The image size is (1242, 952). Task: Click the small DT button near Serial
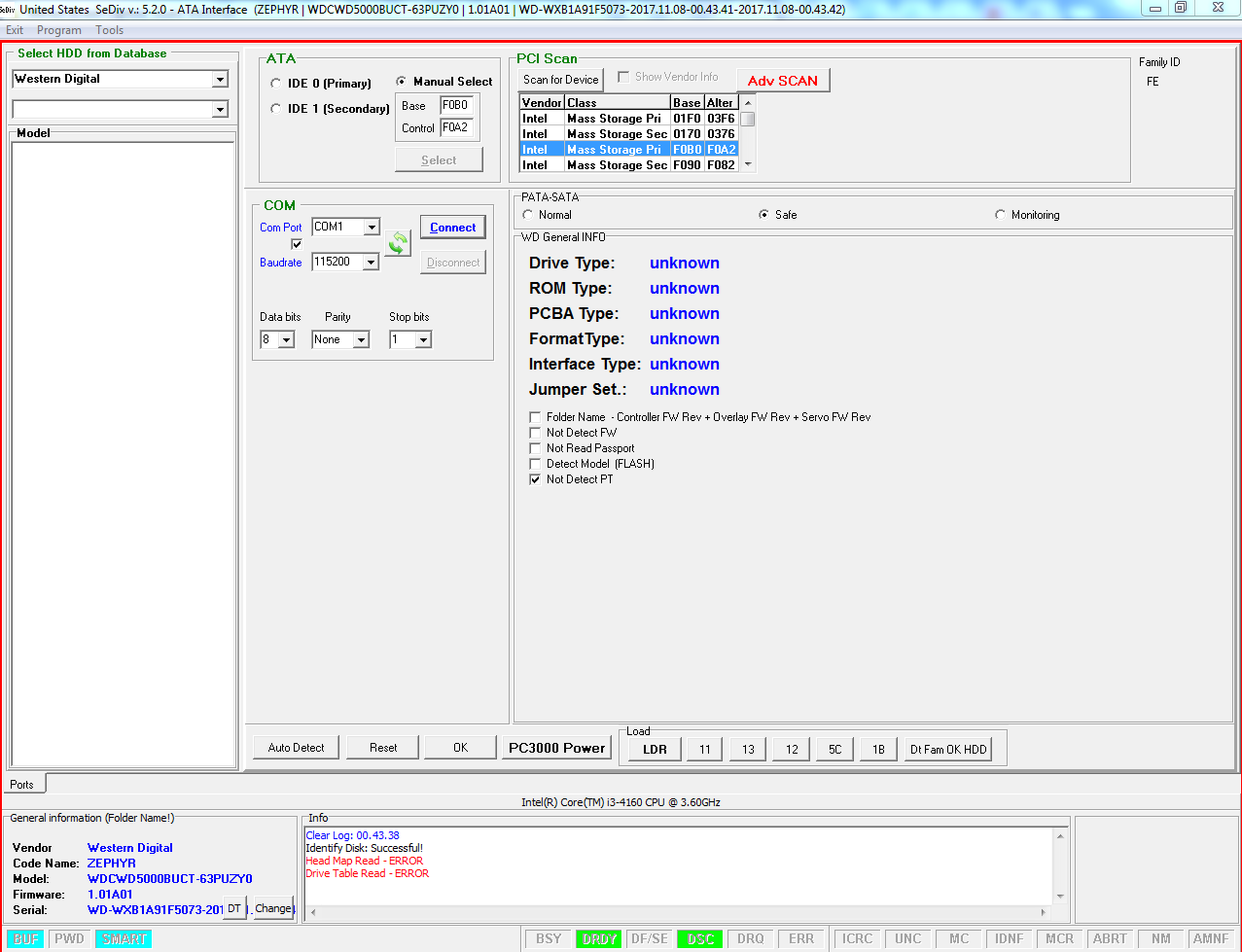(234, 908)
